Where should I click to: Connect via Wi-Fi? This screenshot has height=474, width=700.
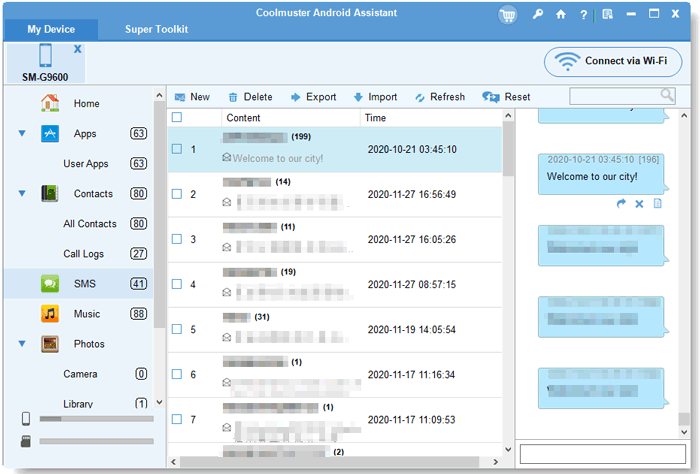[613, 62]
